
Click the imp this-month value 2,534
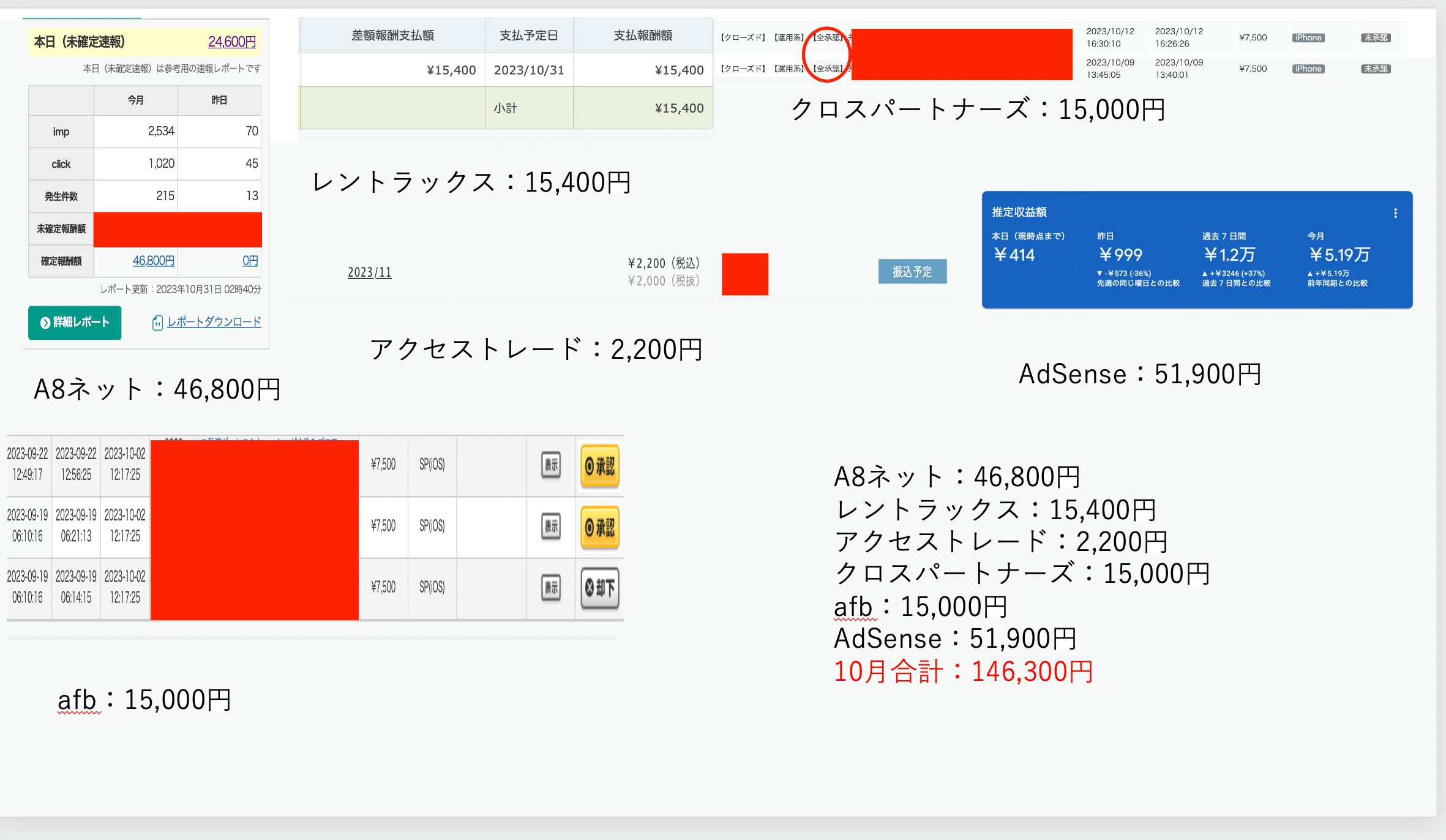[161, 132]
